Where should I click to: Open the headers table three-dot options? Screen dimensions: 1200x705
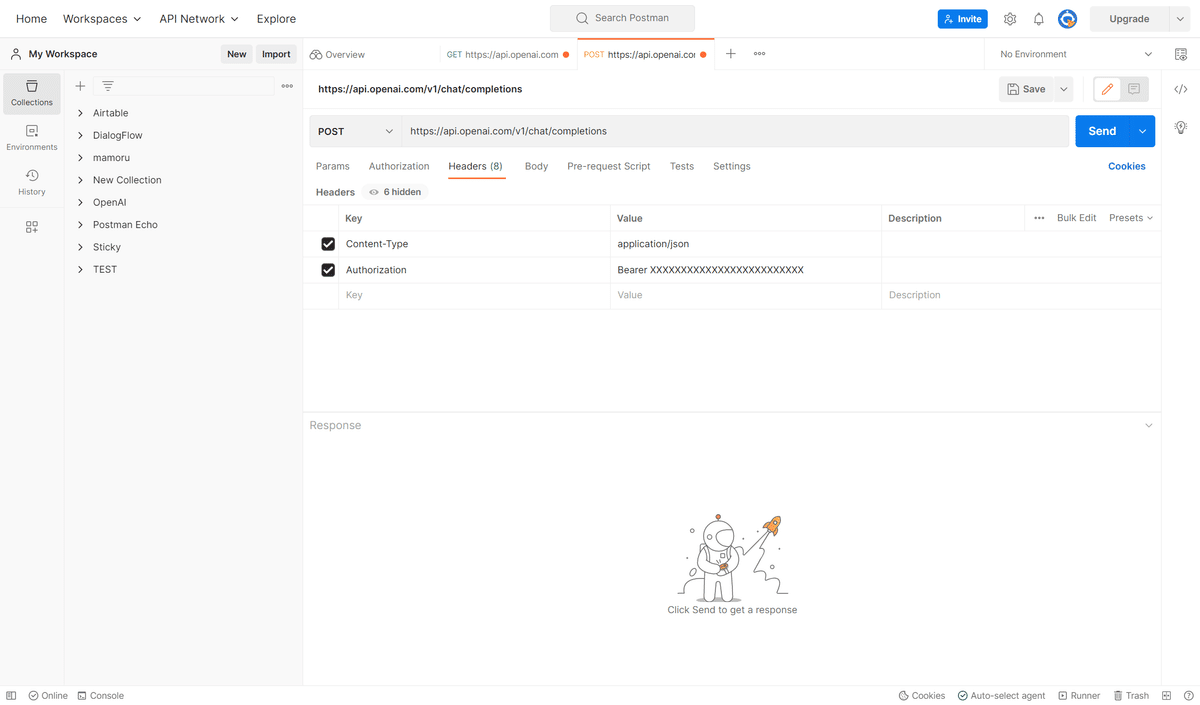pos(1039,218)
